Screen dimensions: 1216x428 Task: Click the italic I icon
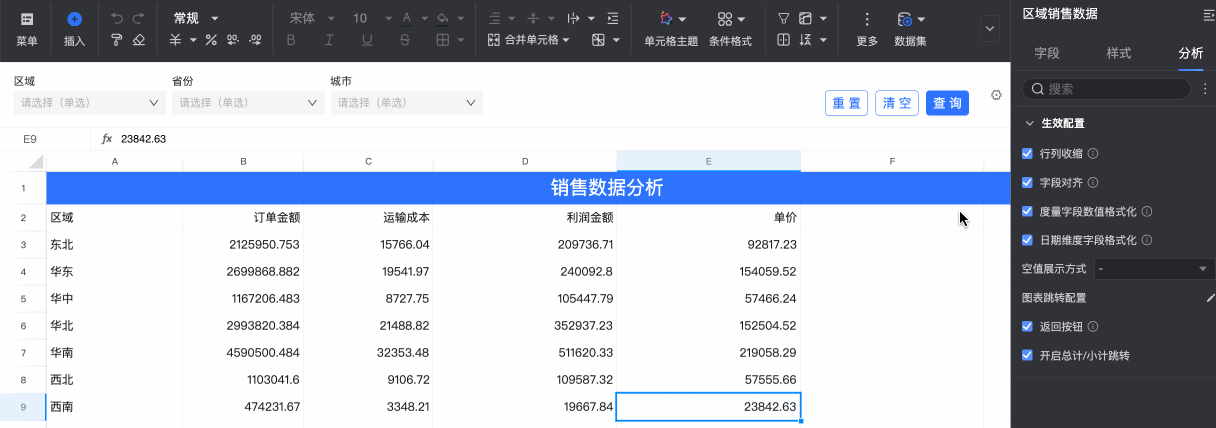(x=330, y=40)
